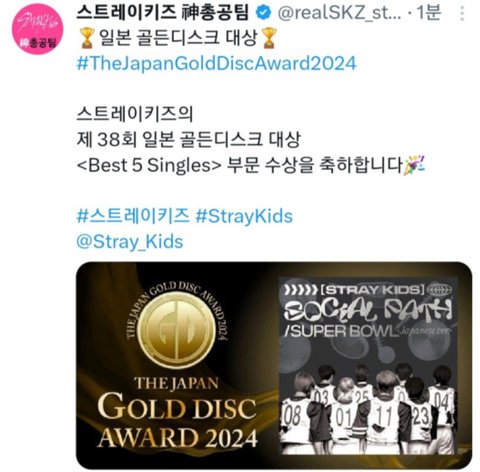Click the globe icon on album cover
This screenshot has height=472, width=480.
(x=439, y=289)
